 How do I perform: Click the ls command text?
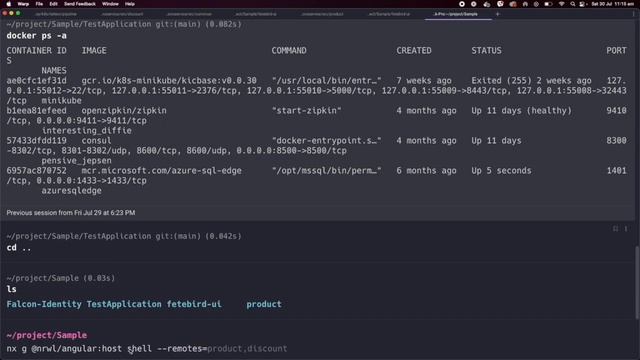point(11,289)
